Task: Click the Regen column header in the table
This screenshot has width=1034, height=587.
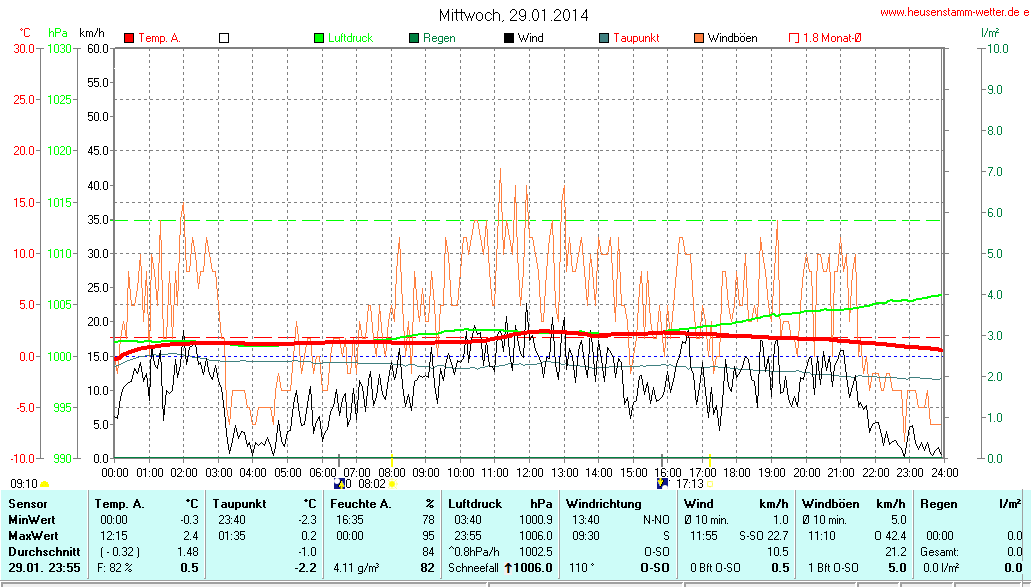Action: click(938, 504)
